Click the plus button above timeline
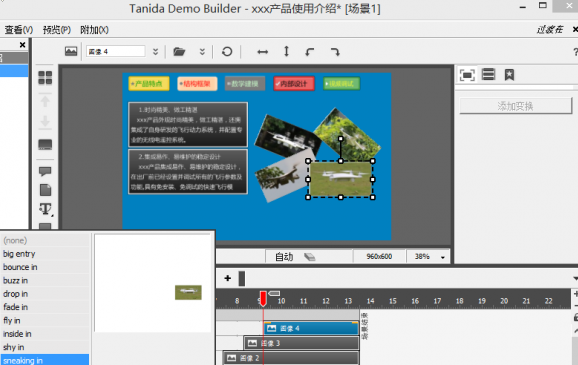Viewport: 578px width, 365px height. [x=227, y=278]
